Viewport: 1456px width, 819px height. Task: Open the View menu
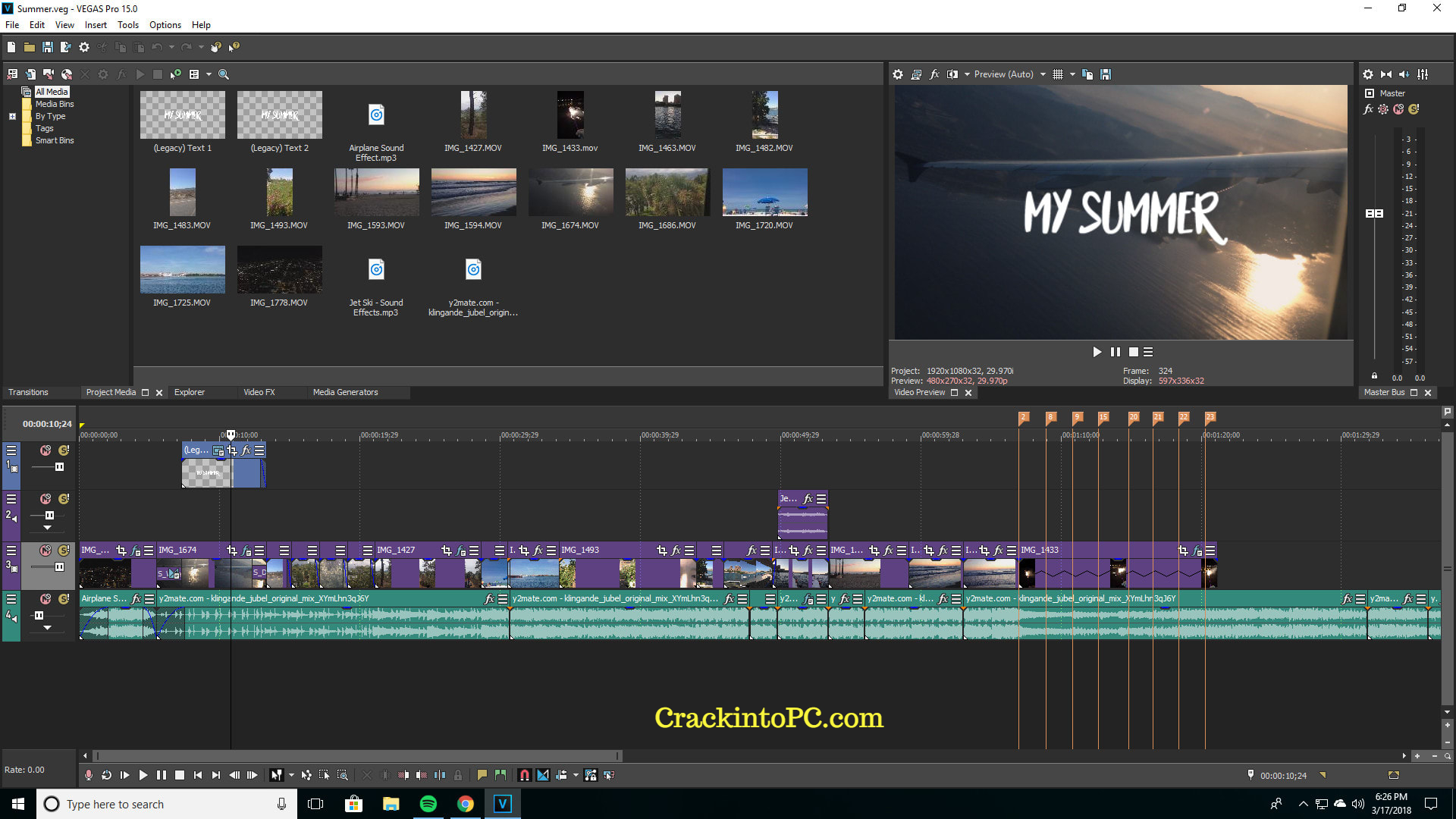click(x=62, y=24)
